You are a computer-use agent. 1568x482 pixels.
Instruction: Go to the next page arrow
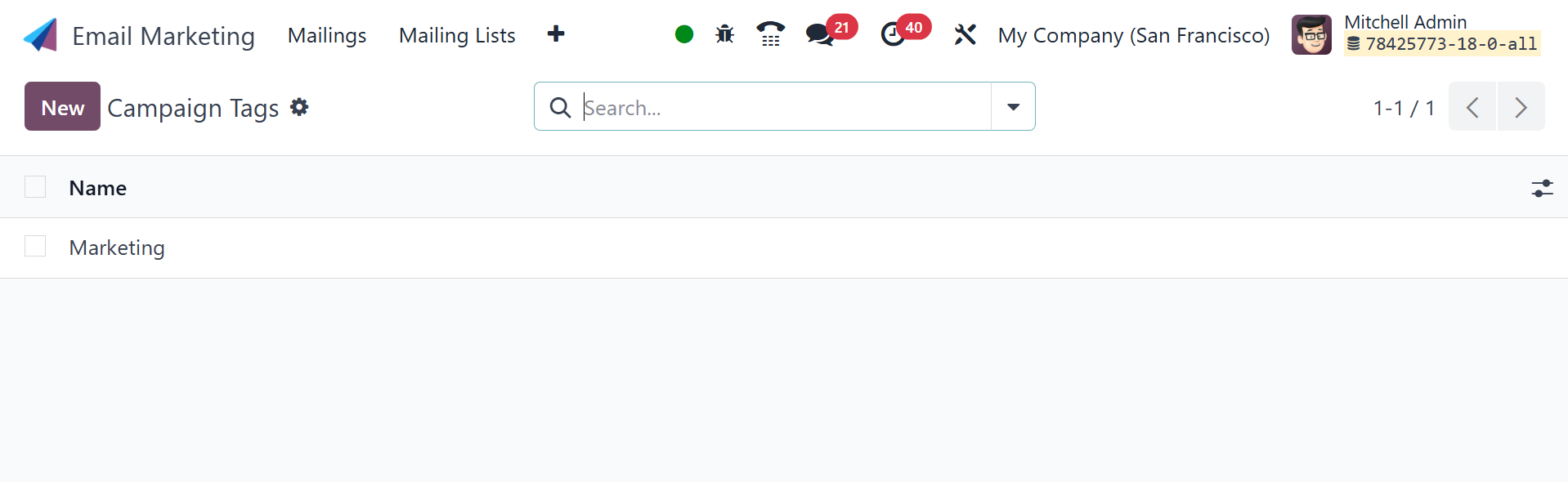(x=1521, y=106)
